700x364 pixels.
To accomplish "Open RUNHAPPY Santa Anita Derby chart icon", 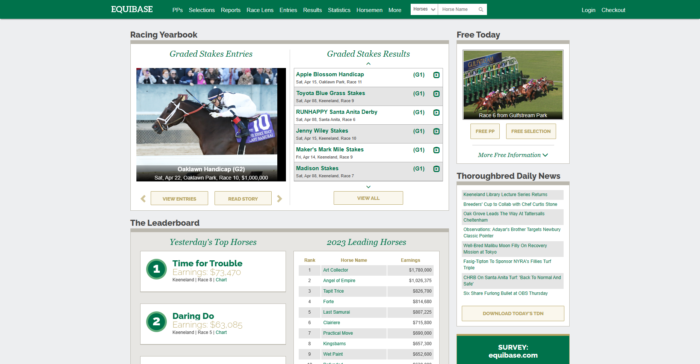I will click(436, 113).
